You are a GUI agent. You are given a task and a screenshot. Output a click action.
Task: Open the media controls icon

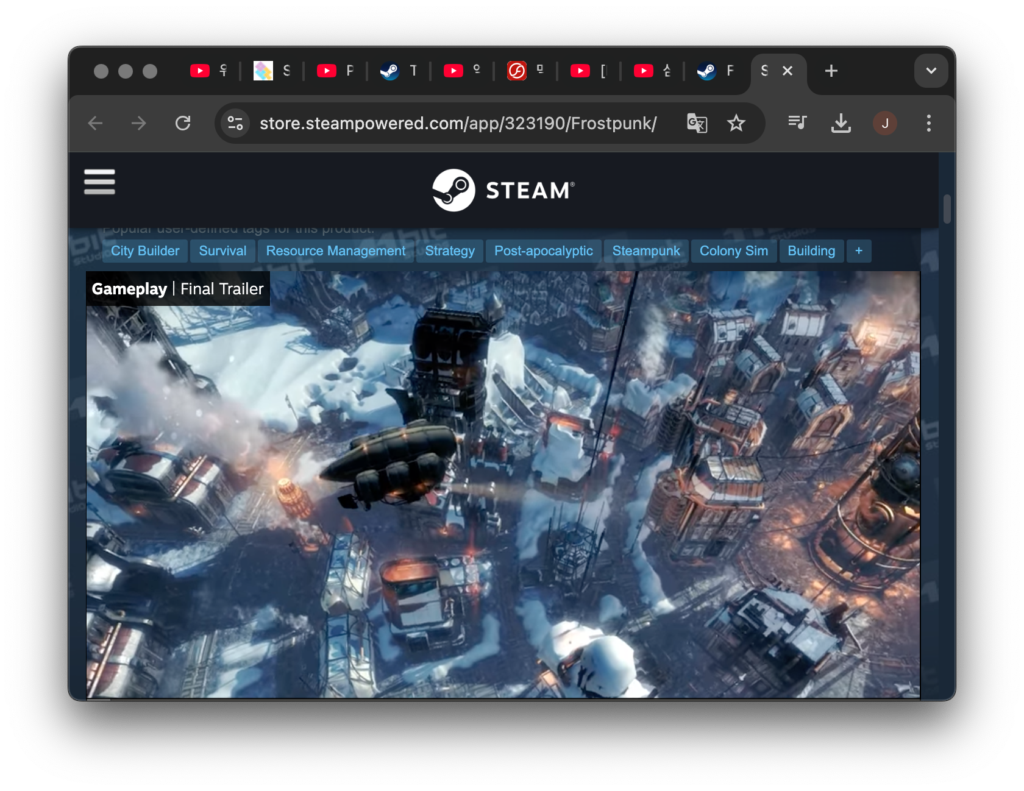[x=797, y=123]
